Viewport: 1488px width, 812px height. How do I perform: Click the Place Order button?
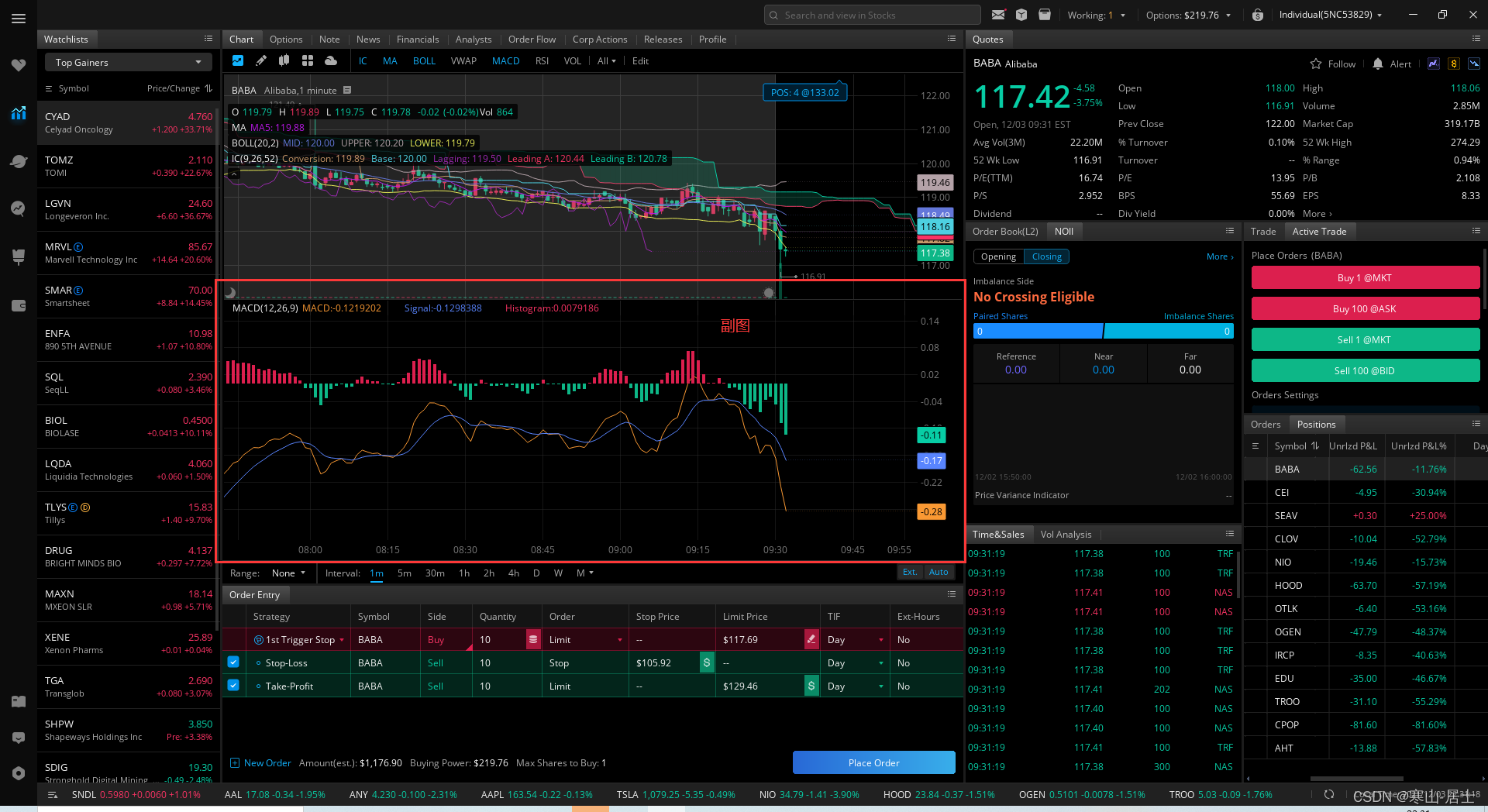873,762
